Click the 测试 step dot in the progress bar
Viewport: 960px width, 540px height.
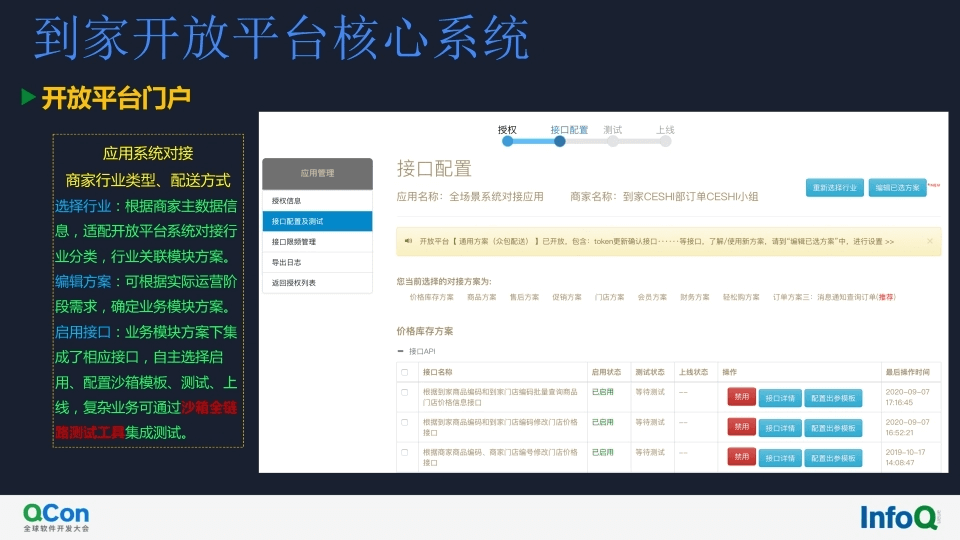pos(613,141)
